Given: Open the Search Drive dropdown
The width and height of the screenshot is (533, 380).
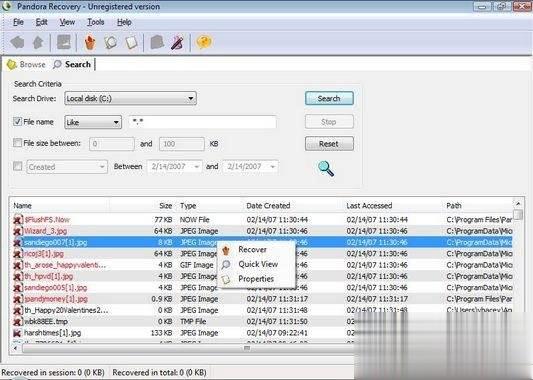Looking at the screenshot, I should pyautogui.click(x=131, y=99).
